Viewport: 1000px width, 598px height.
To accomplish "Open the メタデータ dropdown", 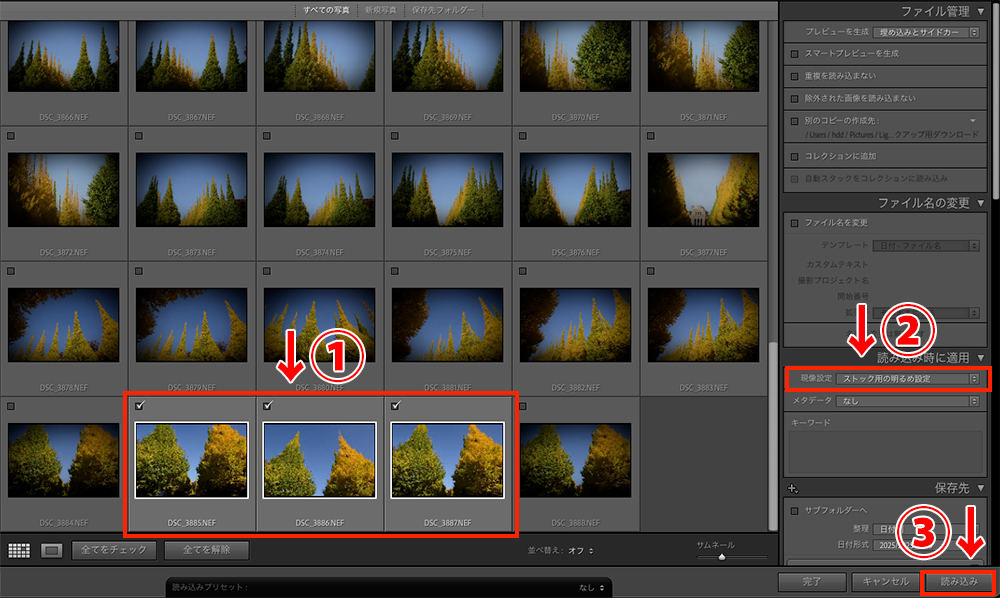I will (x=907, y=401).
